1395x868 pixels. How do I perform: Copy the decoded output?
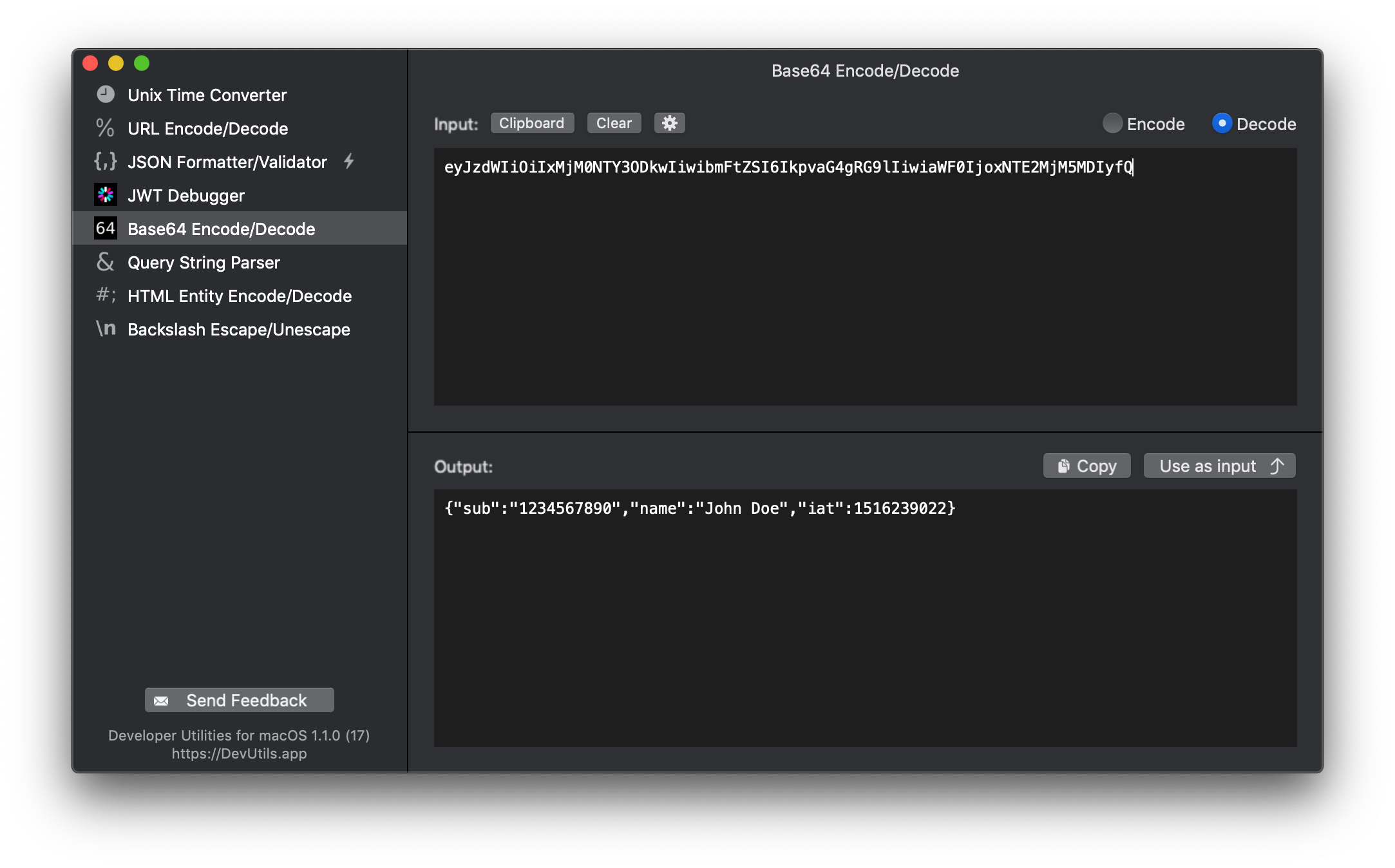point(1087,466)
